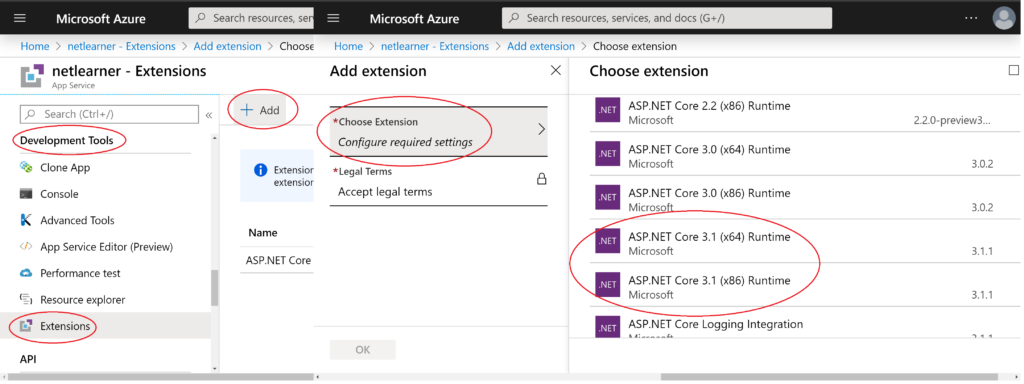Image resolution: width=1024 pixels, height=384 pixels.
Task: Open the second Azure hamburger menu
Action: coord(333,18)
